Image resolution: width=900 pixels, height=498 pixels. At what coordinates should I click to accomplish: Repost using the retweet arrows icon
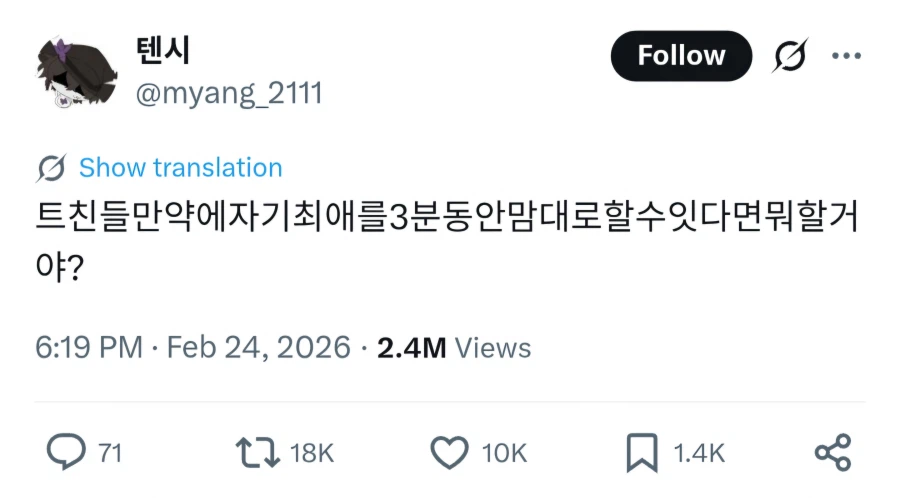point(256,453)
